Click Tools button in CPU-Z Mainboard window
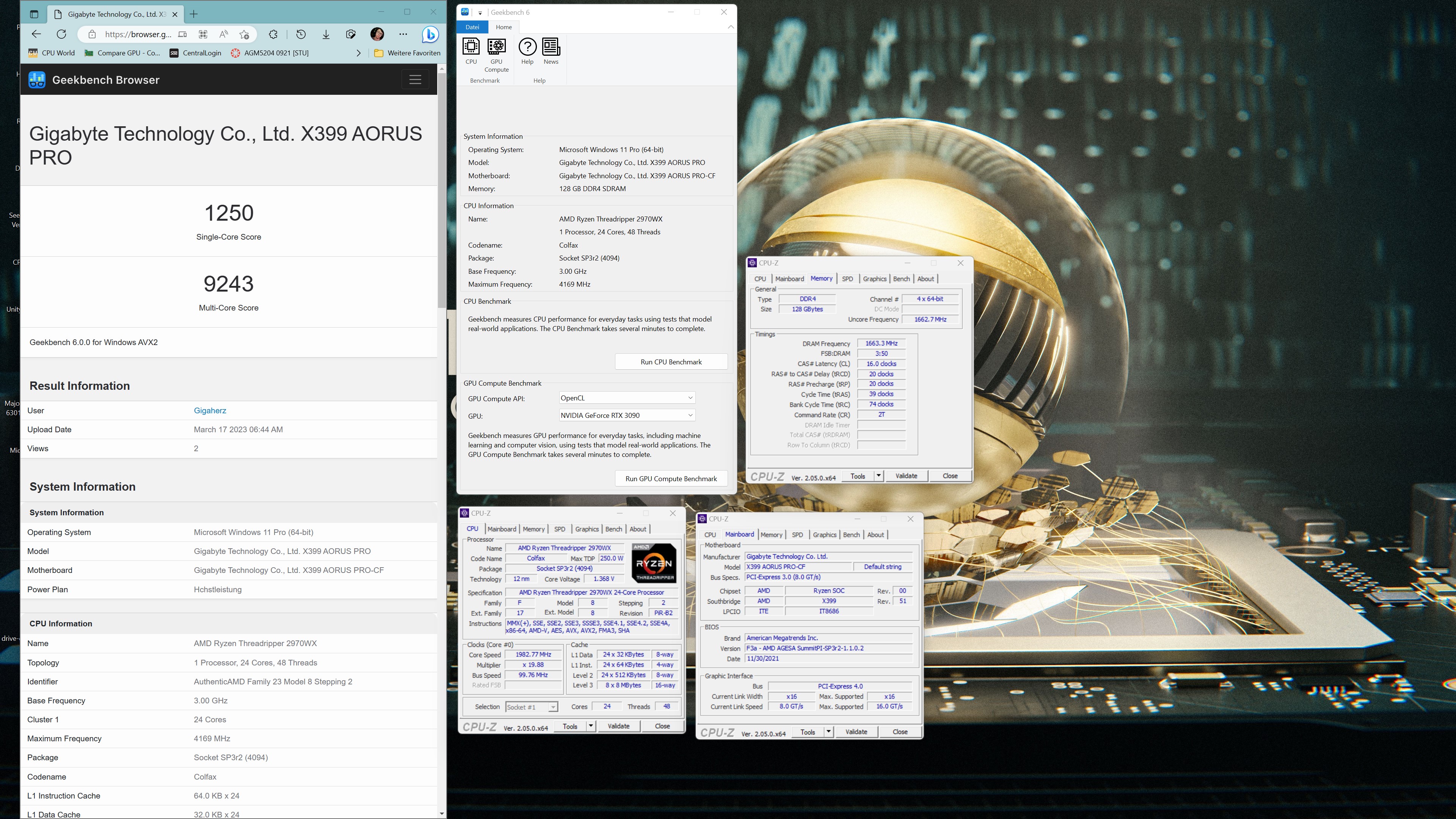Image resolution: width=1456 pixels, height=819 pixels. pyautogui.click(x=808, y=731)
